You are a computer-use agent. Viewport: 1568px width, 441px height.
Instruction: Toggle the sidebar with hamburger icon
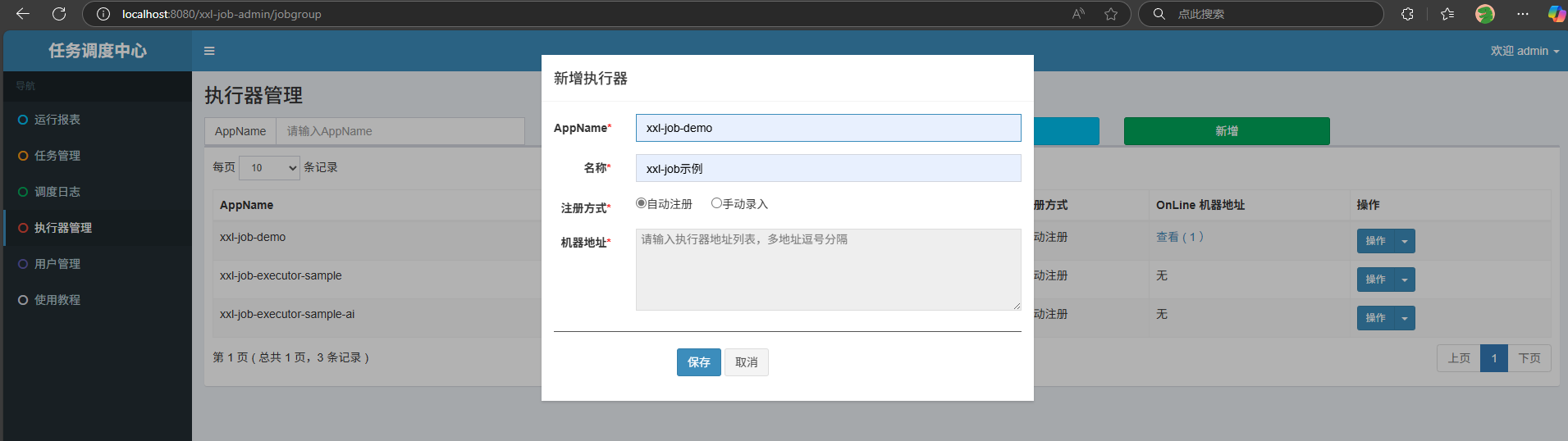click(209, 51)
